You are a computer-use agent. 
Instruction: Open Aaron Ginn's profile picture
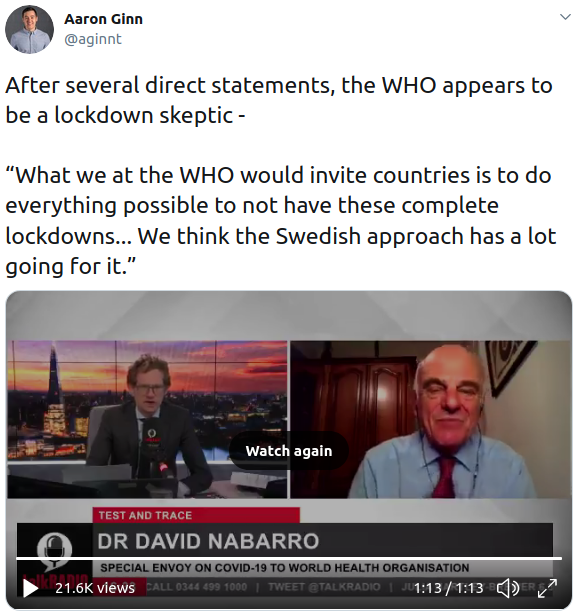tap(29, 29)
